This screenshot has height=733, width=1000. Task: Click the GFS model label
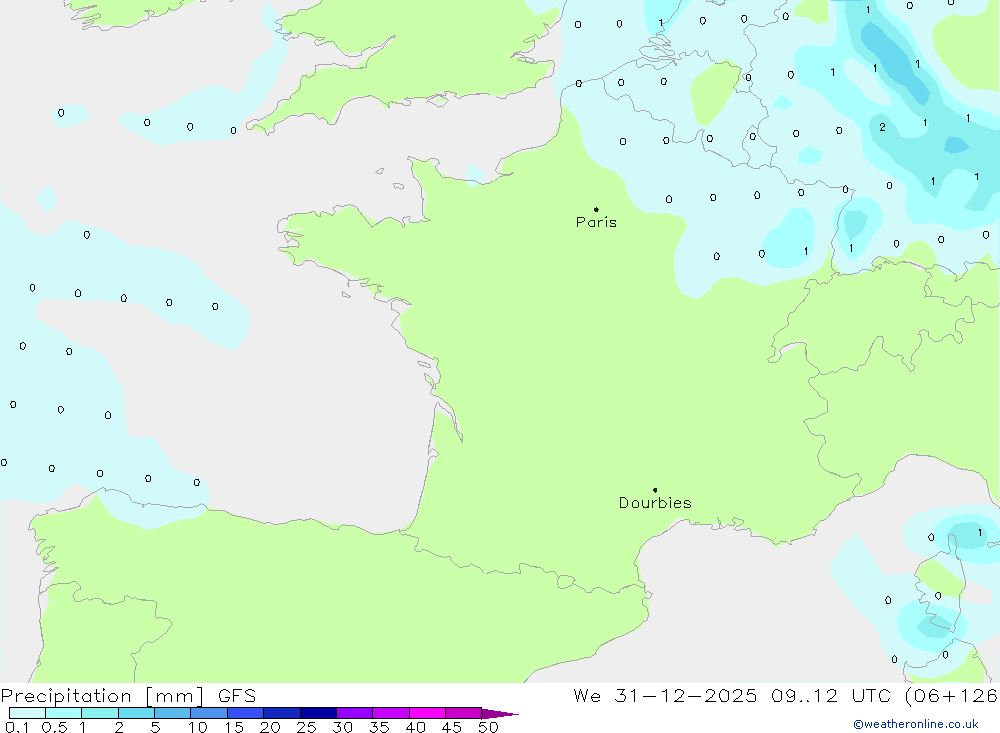(x=235, y=696)
